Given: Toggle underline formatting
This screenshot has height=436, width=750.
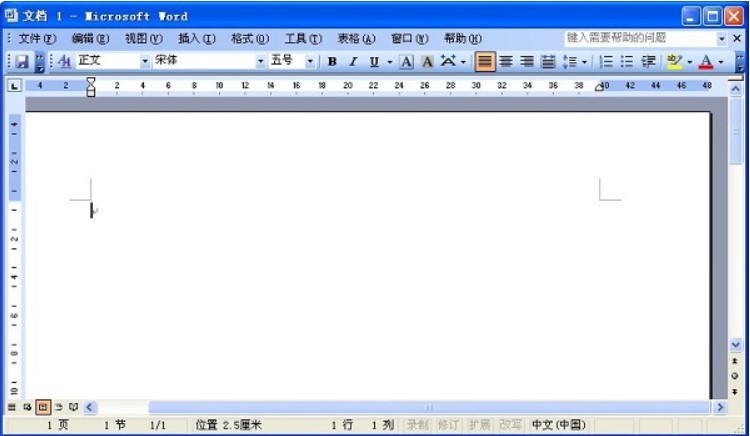Looking at the screenshot, I should [374, 61].
